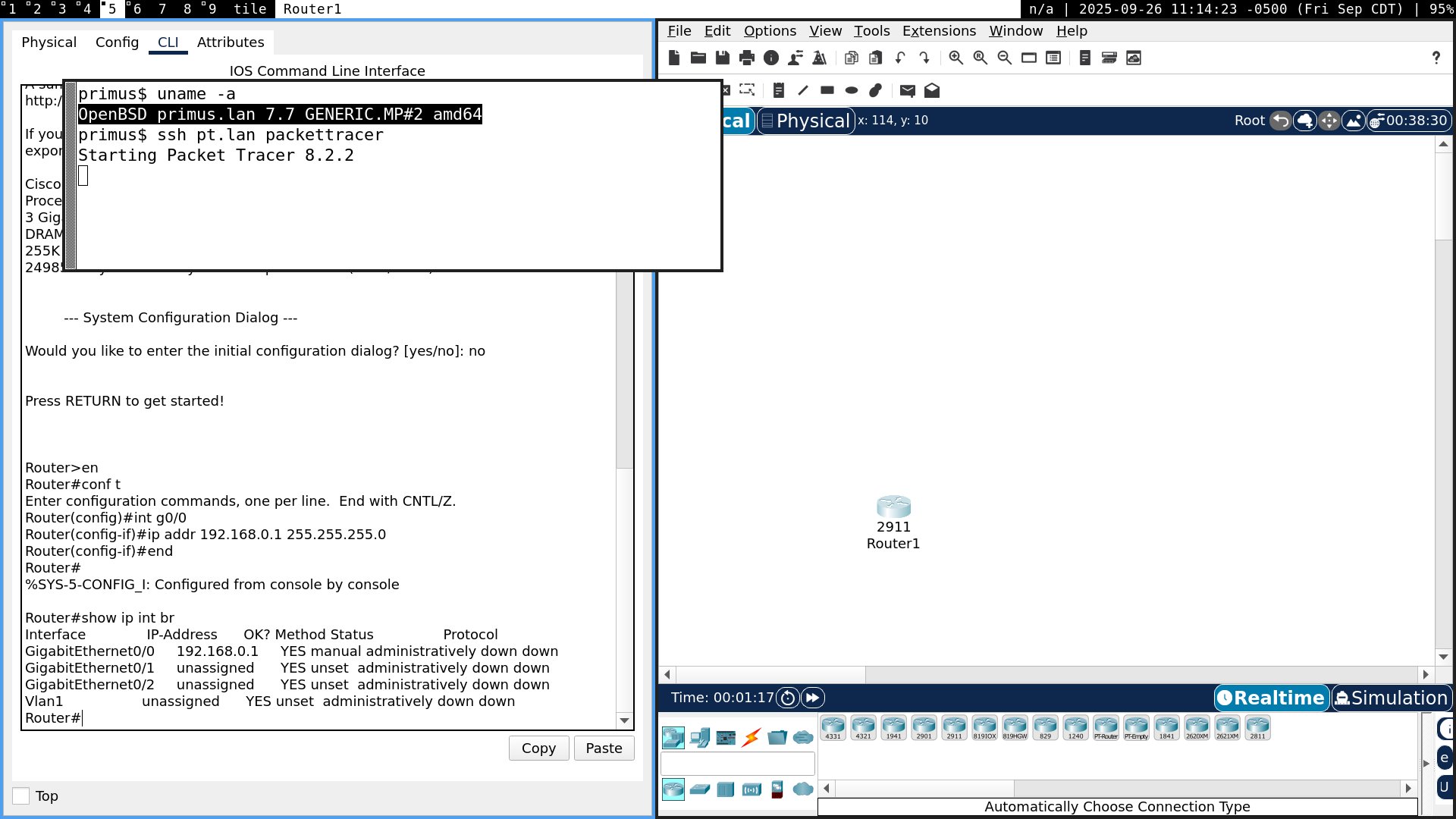Viewport: 1456px width, 819px height.
Task: Open the Extensions menu
Action: (939, 31)
